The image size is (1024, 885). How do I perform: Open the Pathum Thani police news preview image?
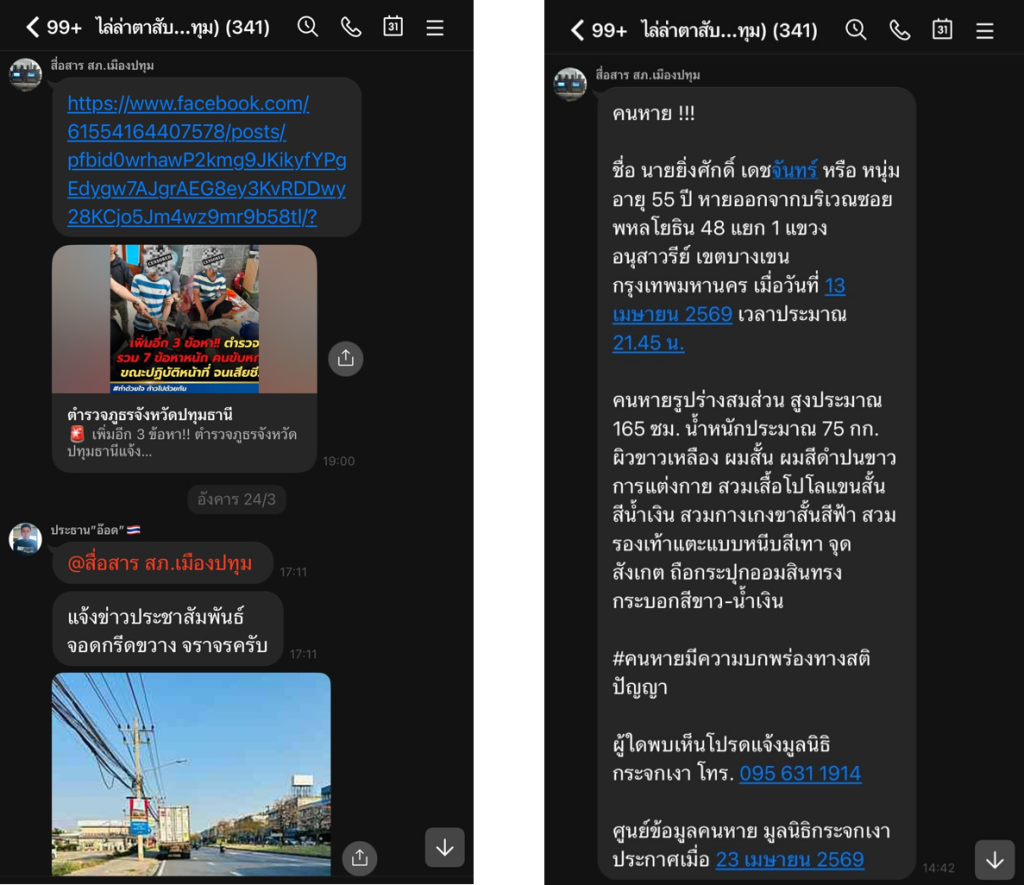tap(185, 319)
